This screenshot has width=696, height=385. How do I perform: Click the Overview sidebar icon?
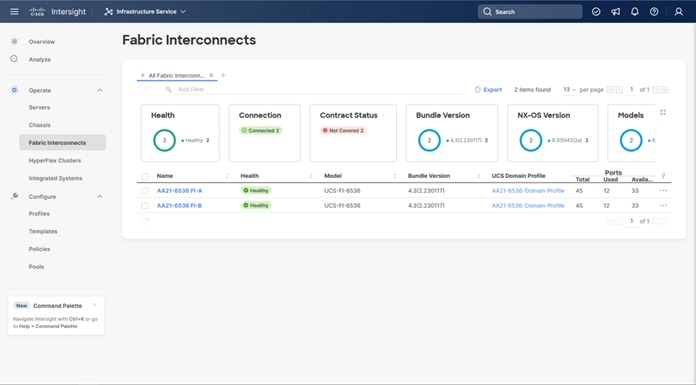[x=14, y=41]
